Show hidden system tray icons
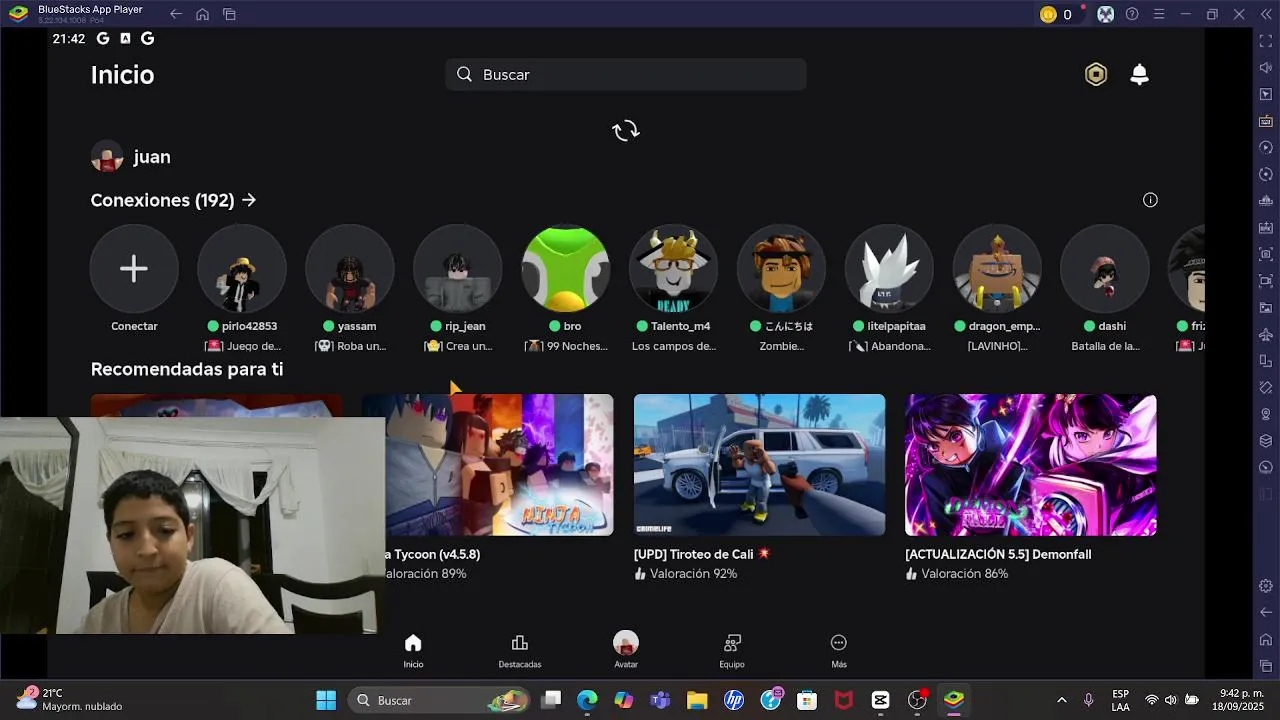 pos(1061,700)
